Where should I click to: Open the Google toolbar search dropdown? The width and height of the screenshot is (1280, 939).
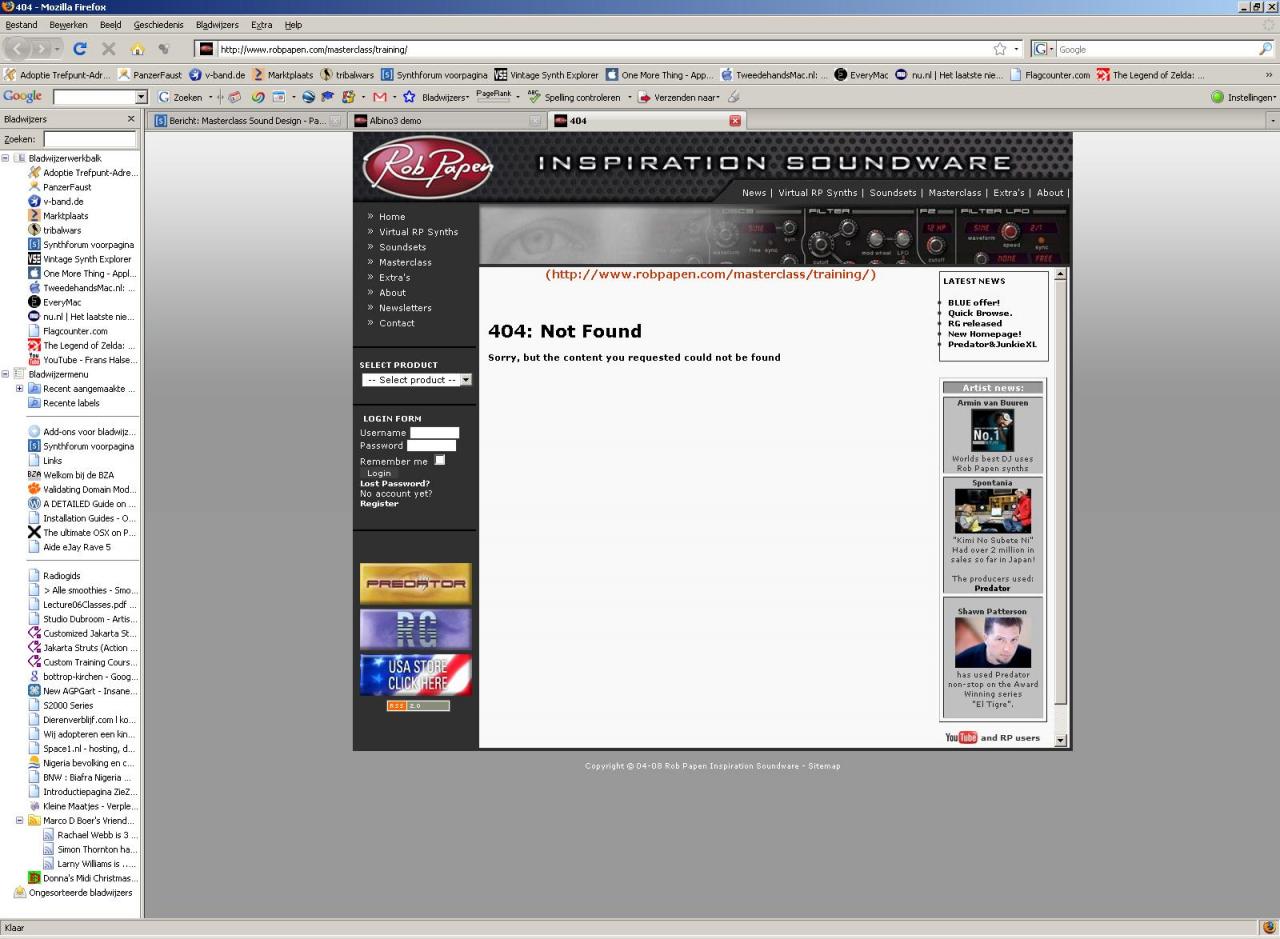click(141, 97)
